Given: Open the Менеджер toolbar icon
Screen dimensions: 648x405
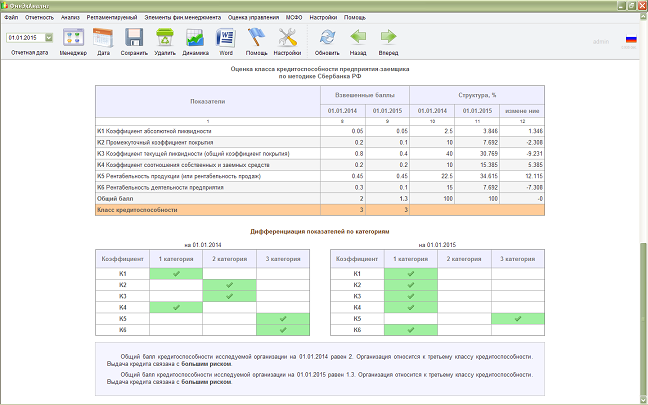Looking at the screenshot, I should click(73, 38).
